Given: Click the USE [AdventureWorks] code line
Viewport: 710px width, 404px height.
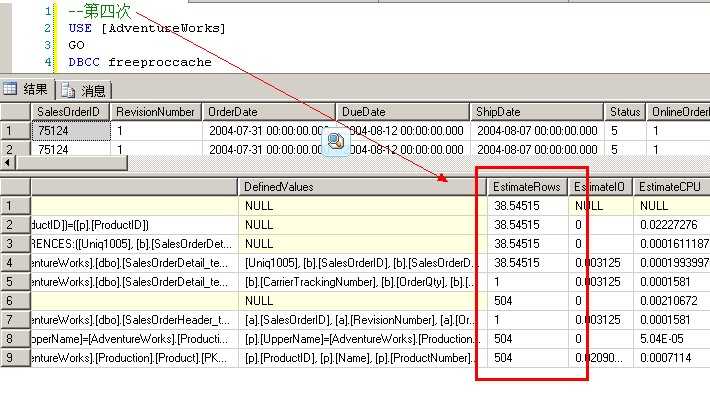Looking at the screenshot, I should pos(147,28).
